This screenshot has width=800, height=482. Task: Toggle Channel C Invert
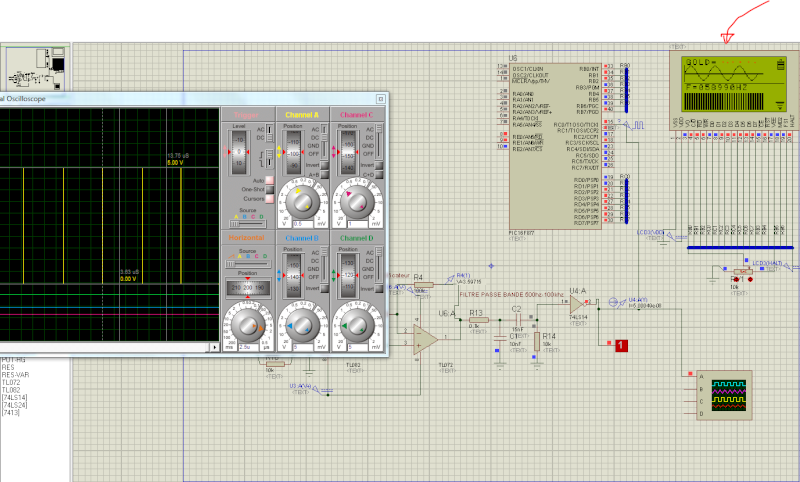tap(379, 165)
